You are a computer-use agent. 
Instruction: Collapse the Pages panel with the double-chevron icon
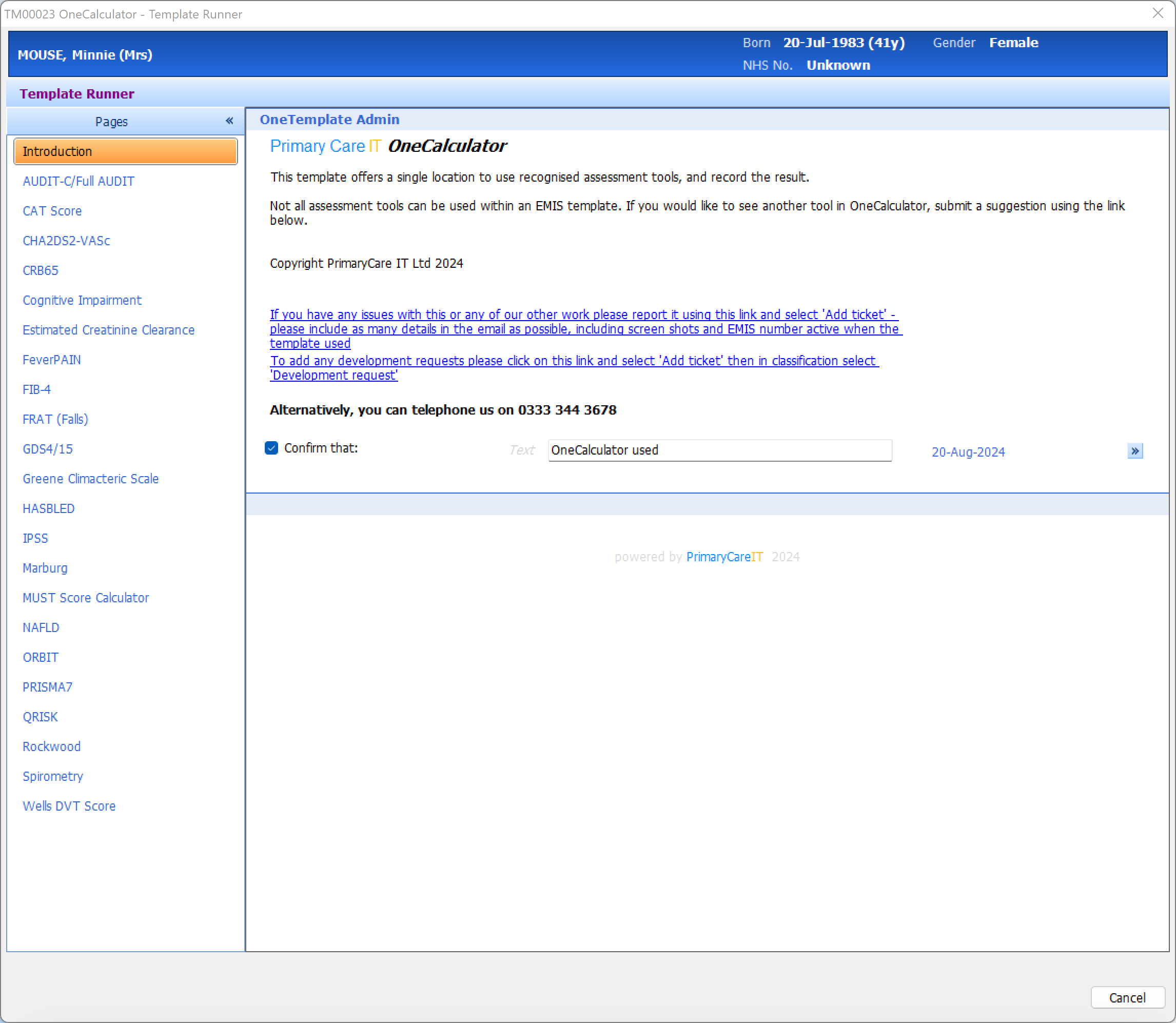coord(229,121)
